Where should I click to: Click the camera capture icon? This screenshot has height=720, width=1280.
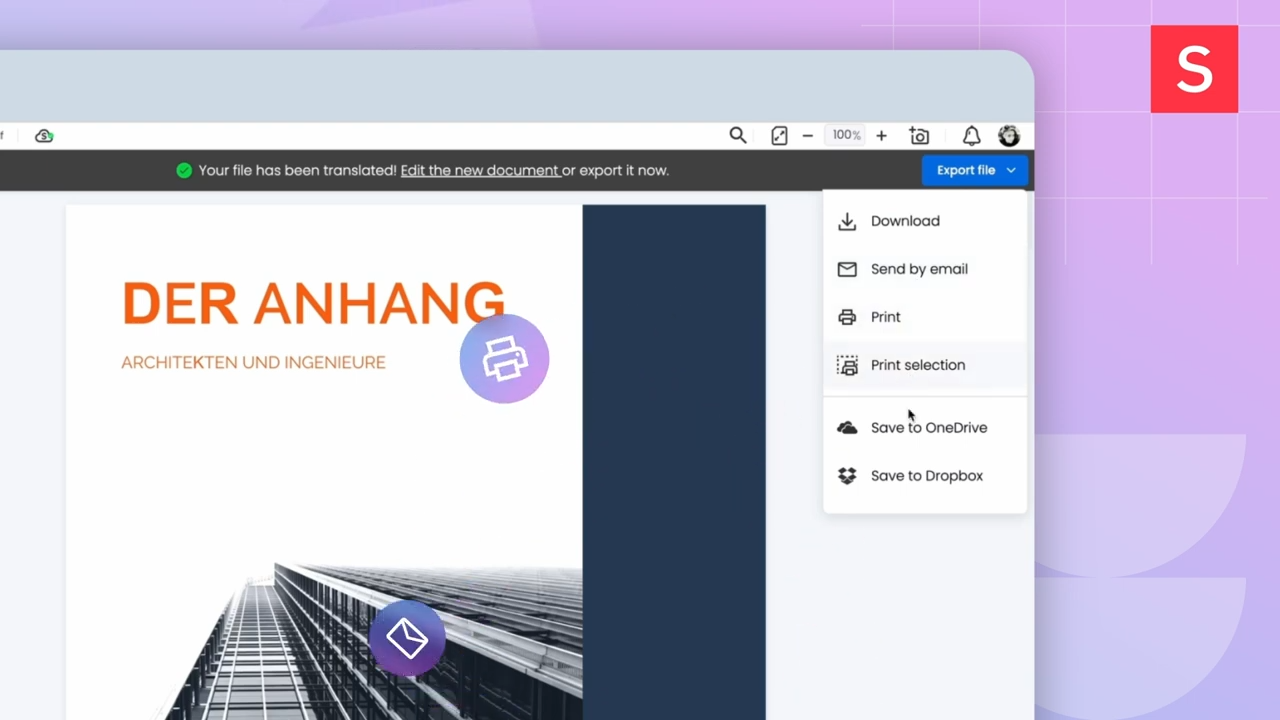tap(919, 136)
